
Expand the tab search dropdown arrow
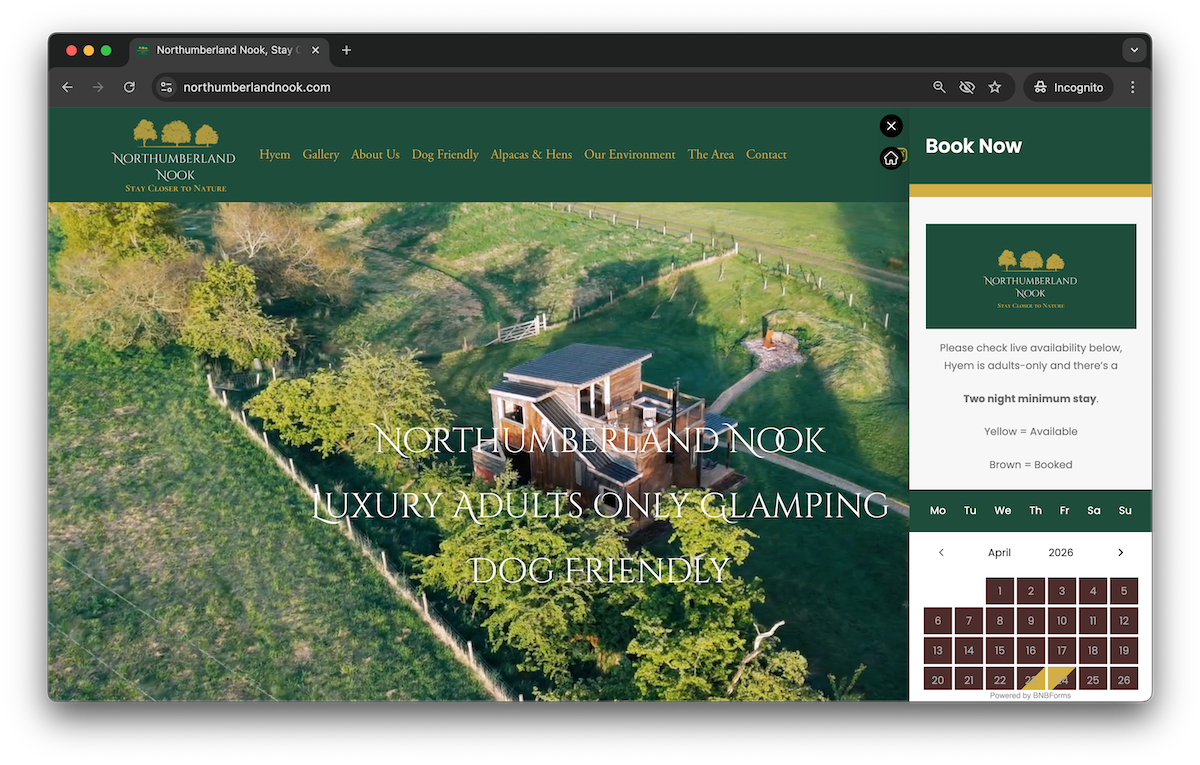(x=1133, y=50)
